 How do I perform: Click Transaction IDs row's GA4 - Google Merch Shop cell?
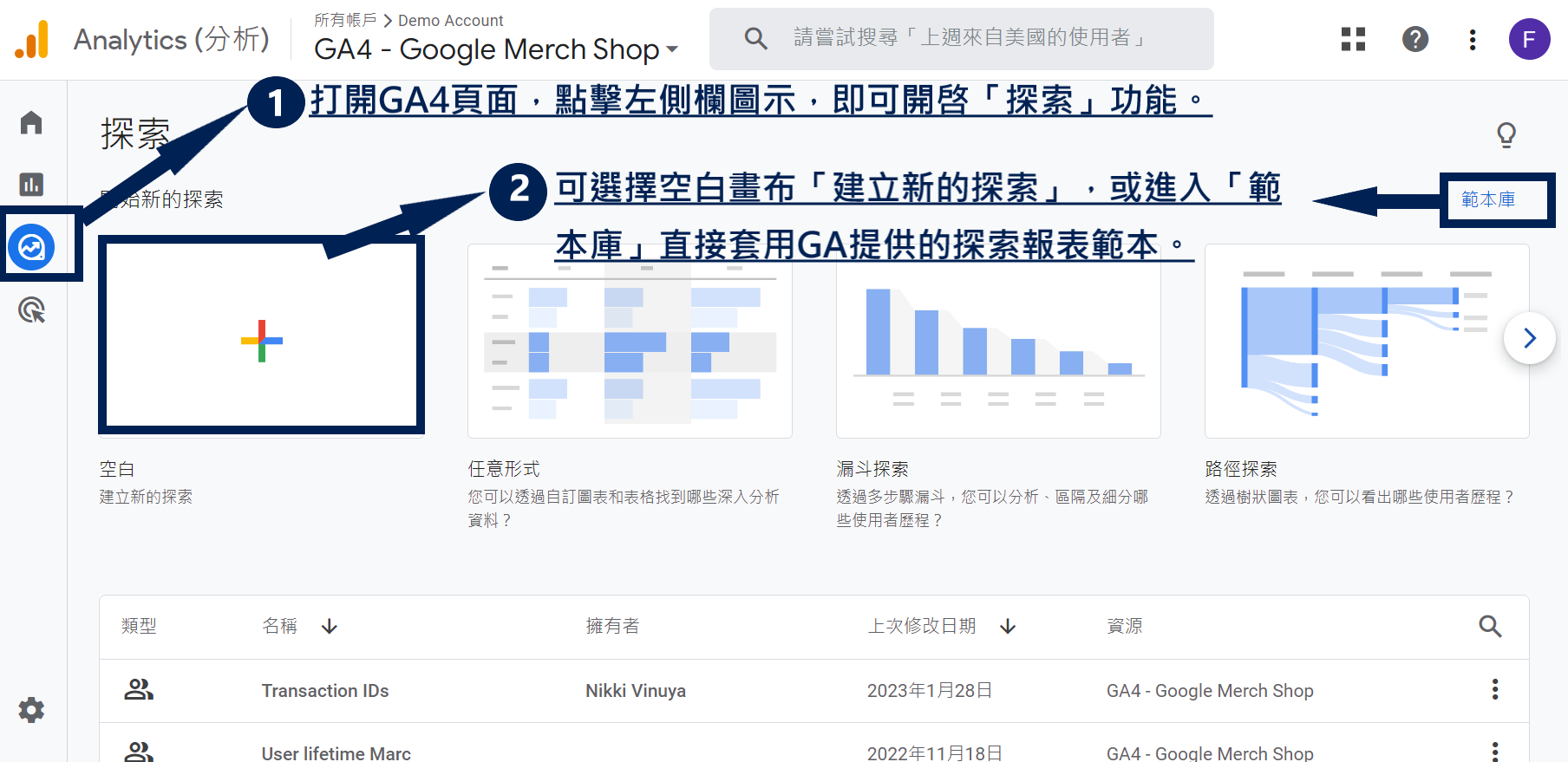[1210, 691]
